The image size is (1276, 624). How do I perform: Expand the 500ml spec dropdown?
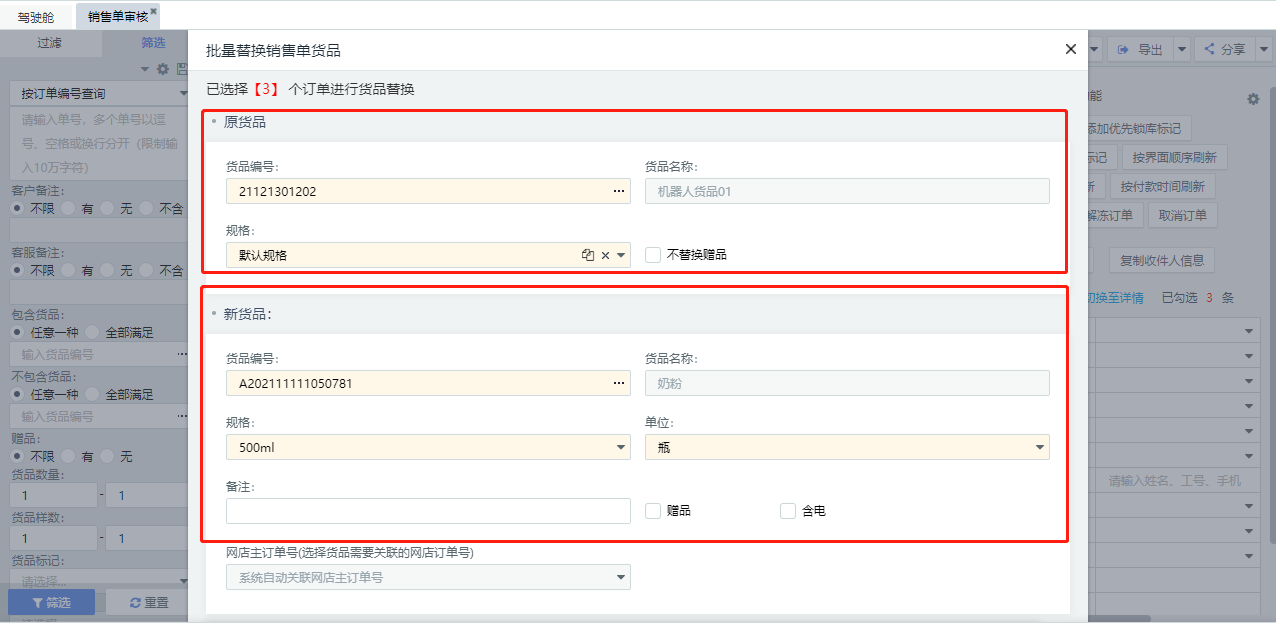tap(621, 448)
